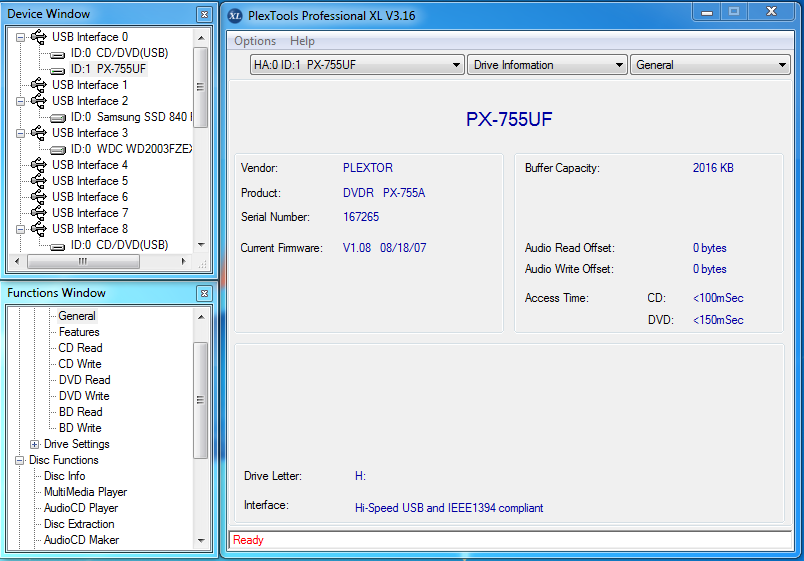
Task: Close the Device Window panel
Action: coord(204,14)
